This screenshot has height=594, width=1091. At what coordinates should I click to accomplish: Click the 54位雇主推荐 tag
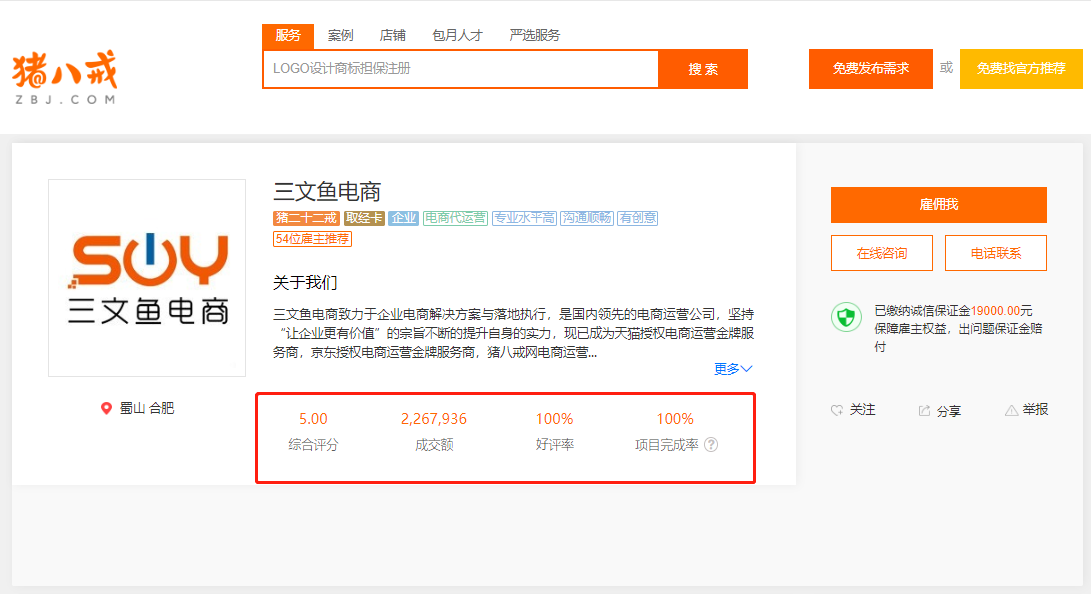[x=312, y=239]
